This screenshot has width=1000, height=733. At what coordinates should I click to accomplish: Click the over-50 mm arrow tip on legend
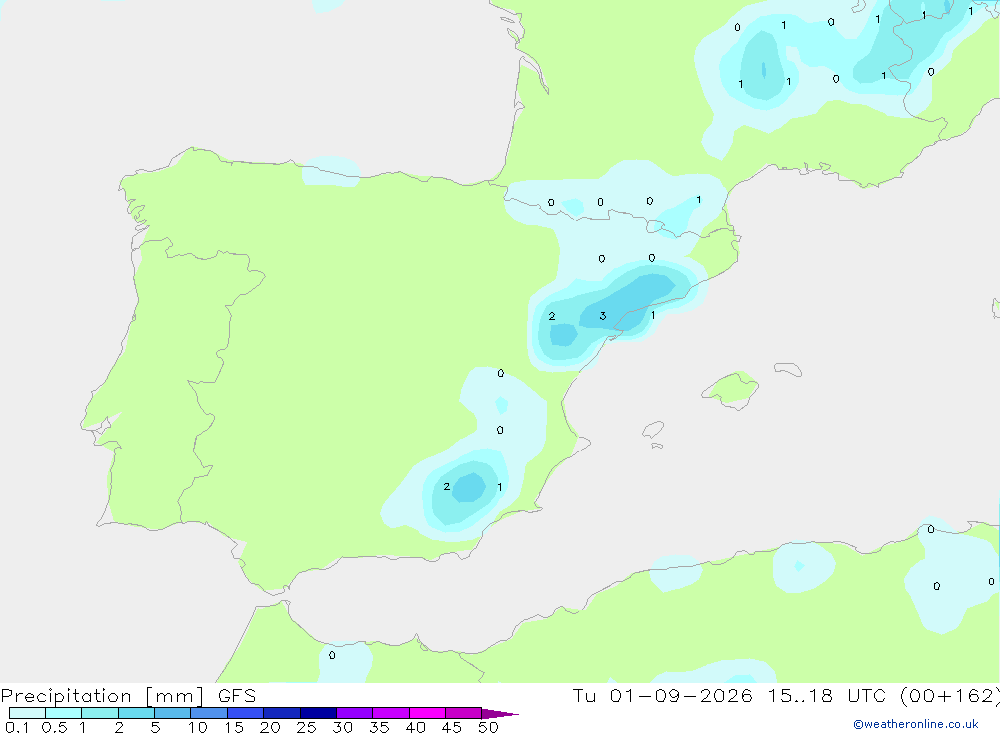point(500,713)
